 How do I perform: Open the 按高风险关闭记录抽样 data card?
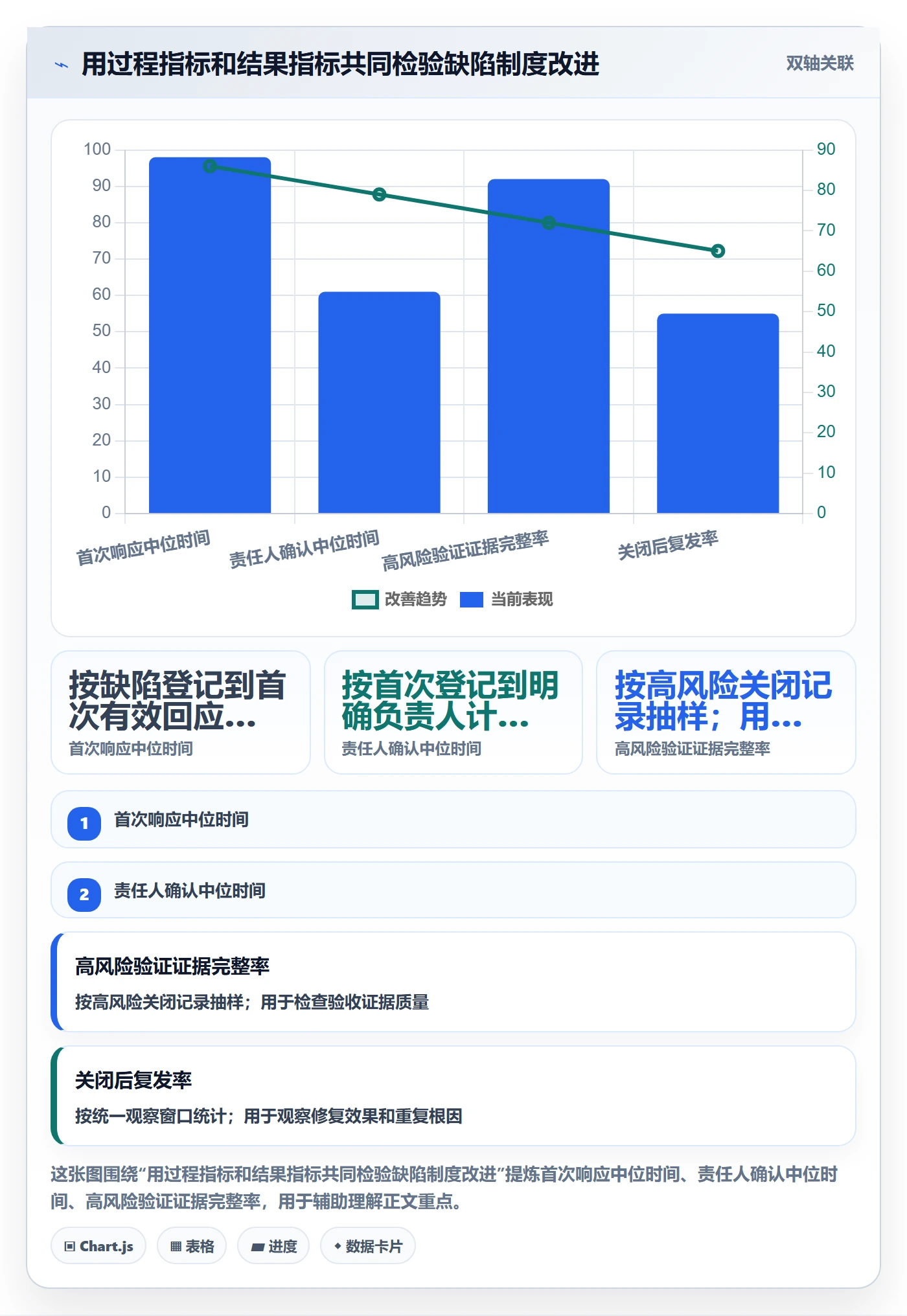pos(726,712)
